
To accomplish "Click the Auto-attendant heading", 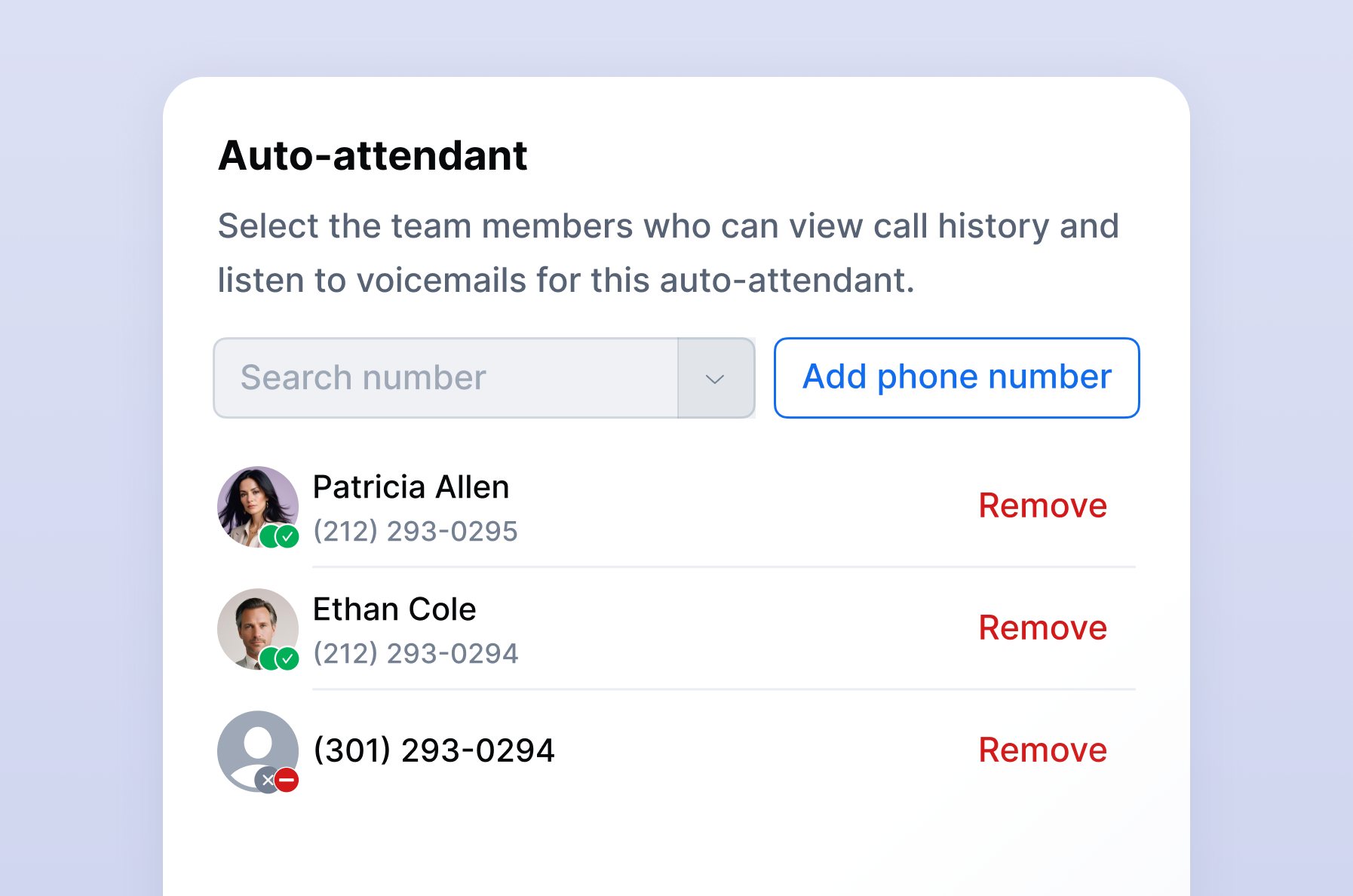I will tap(372, 155).
